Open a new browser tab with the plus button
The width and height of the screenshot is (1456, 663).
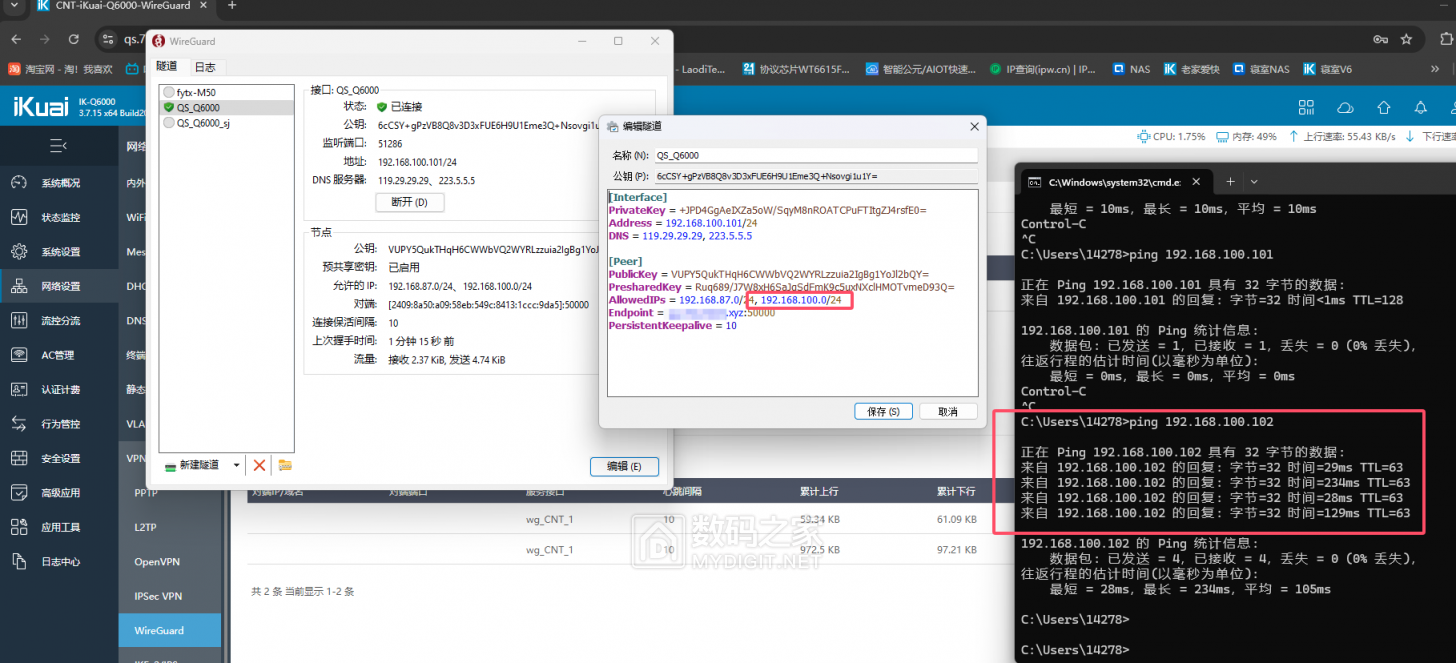[232, 6]
